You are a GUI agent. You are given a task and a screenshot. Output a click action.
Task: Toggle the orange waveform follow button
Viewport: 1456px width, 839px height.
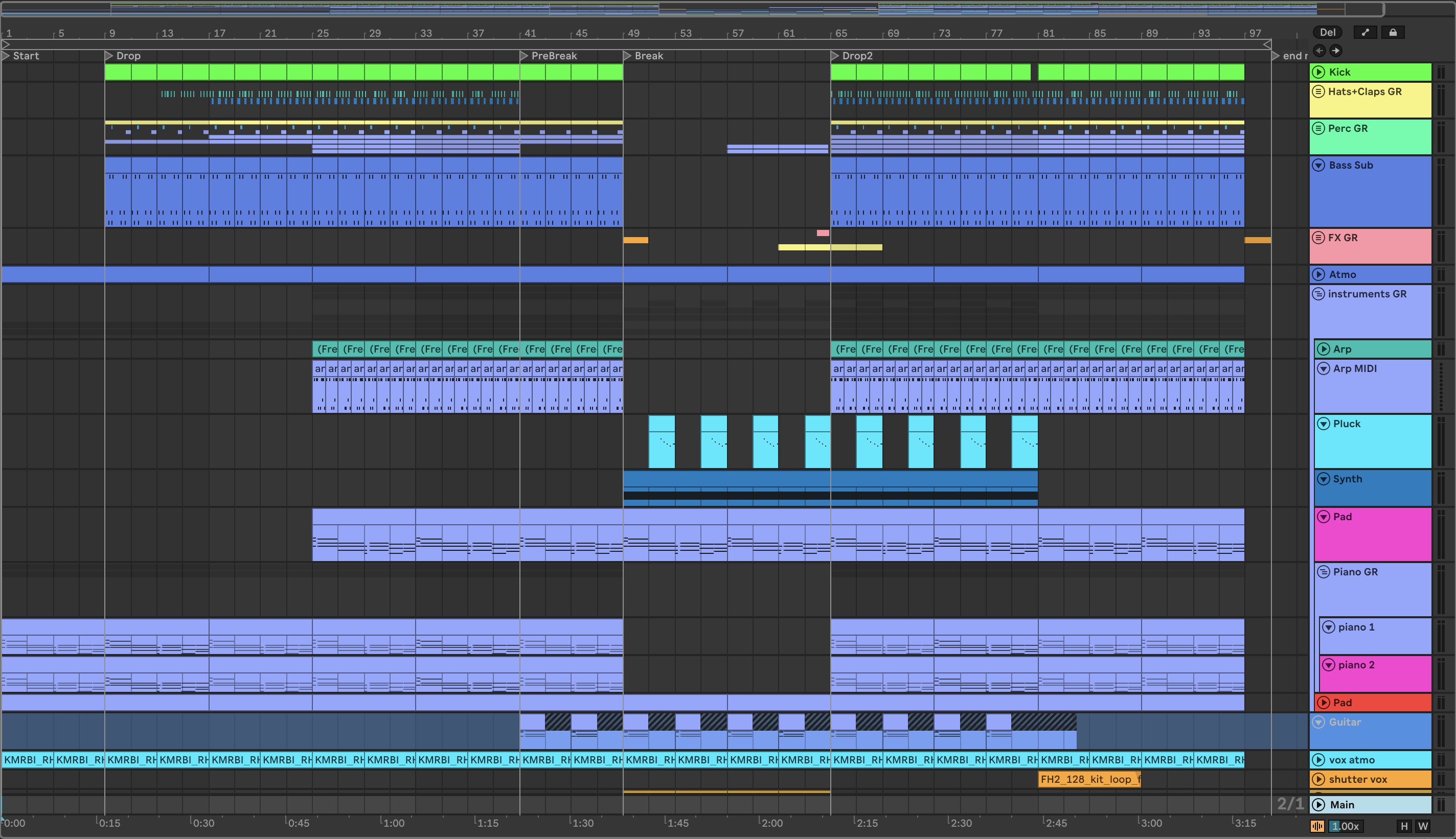pos(1317,826)
